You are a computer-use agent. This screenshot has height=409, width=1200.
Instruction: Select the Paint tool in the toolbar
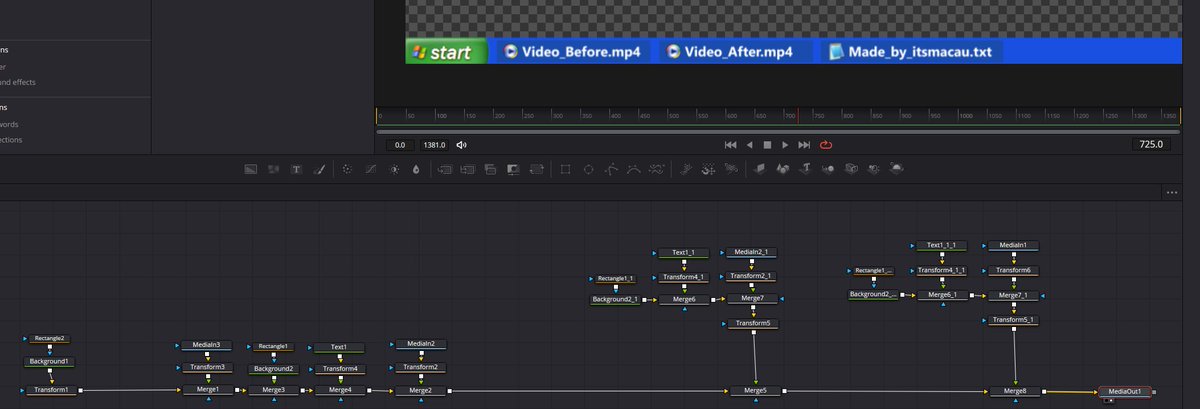[x=320, y=169]
